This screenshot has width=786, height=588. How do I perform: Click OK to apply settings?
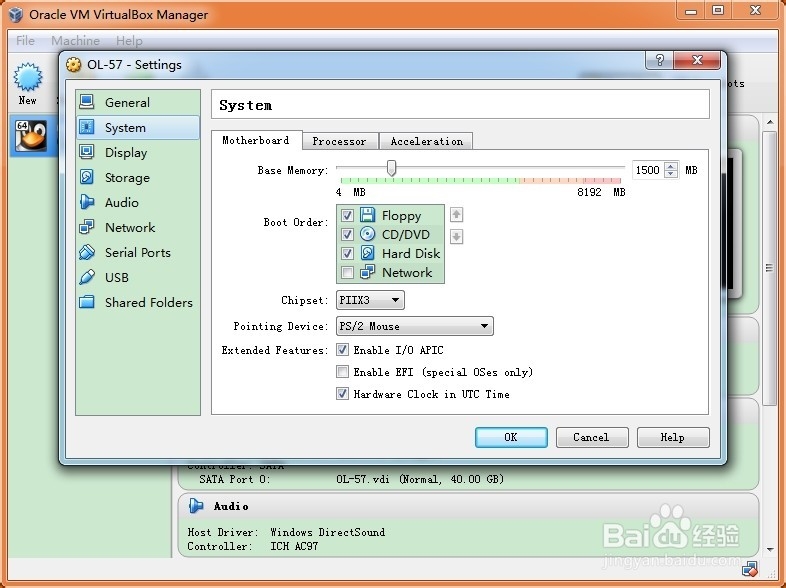[x=511, y=437]
